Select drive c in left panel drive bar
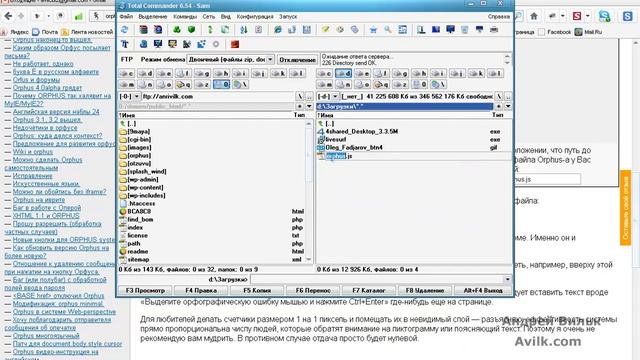Screen dimensions: 640x360 127,73
